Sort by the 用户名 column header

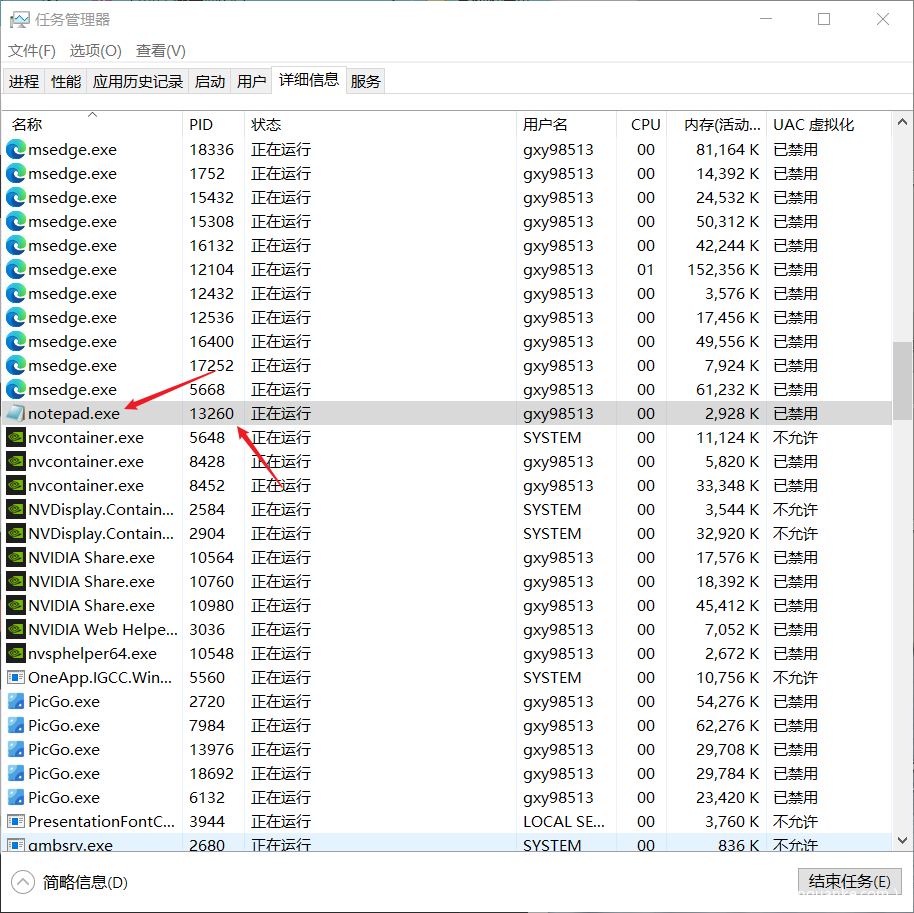(566, 124)
